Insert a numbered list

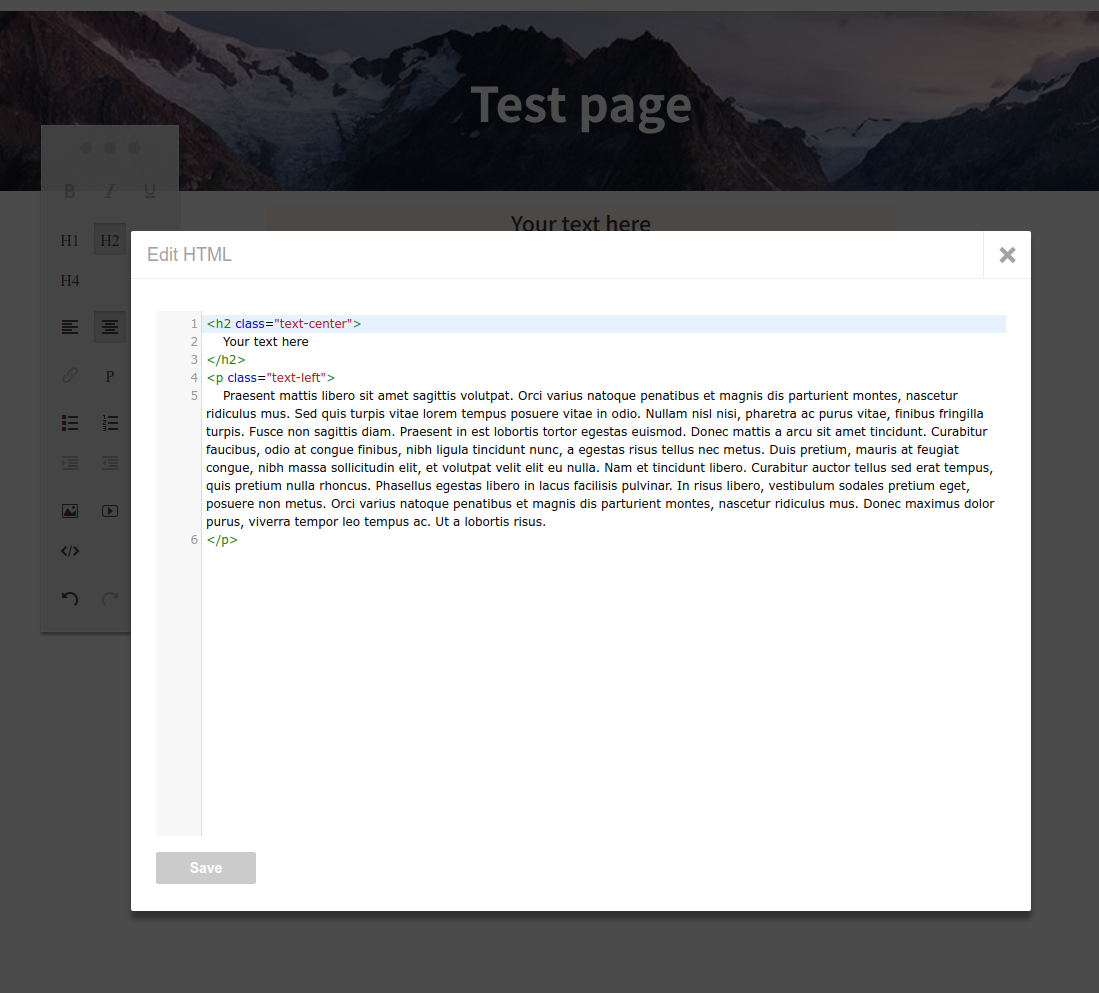[x=109, y=423]
